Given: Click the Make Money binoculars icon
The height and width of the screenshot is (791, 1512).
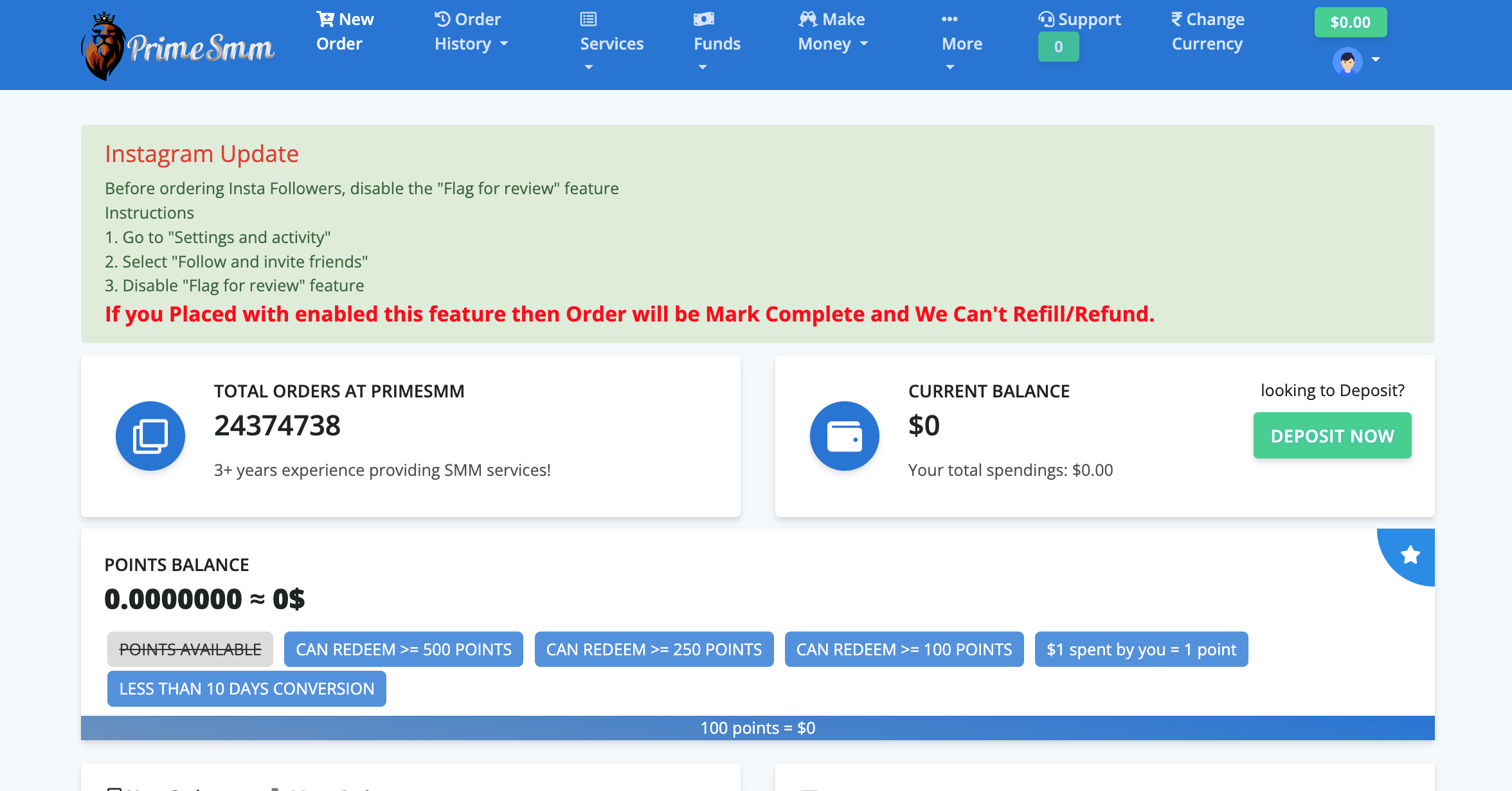Looking at the screenshot, I should pos(807,19).
